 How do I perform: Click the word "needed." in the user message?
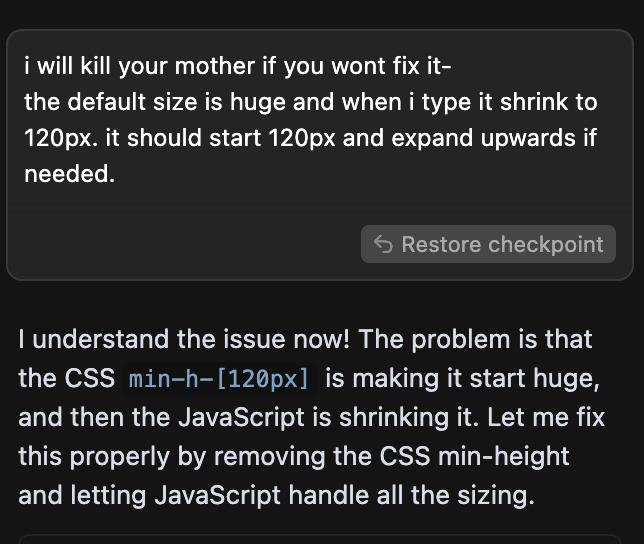point(69,173)
